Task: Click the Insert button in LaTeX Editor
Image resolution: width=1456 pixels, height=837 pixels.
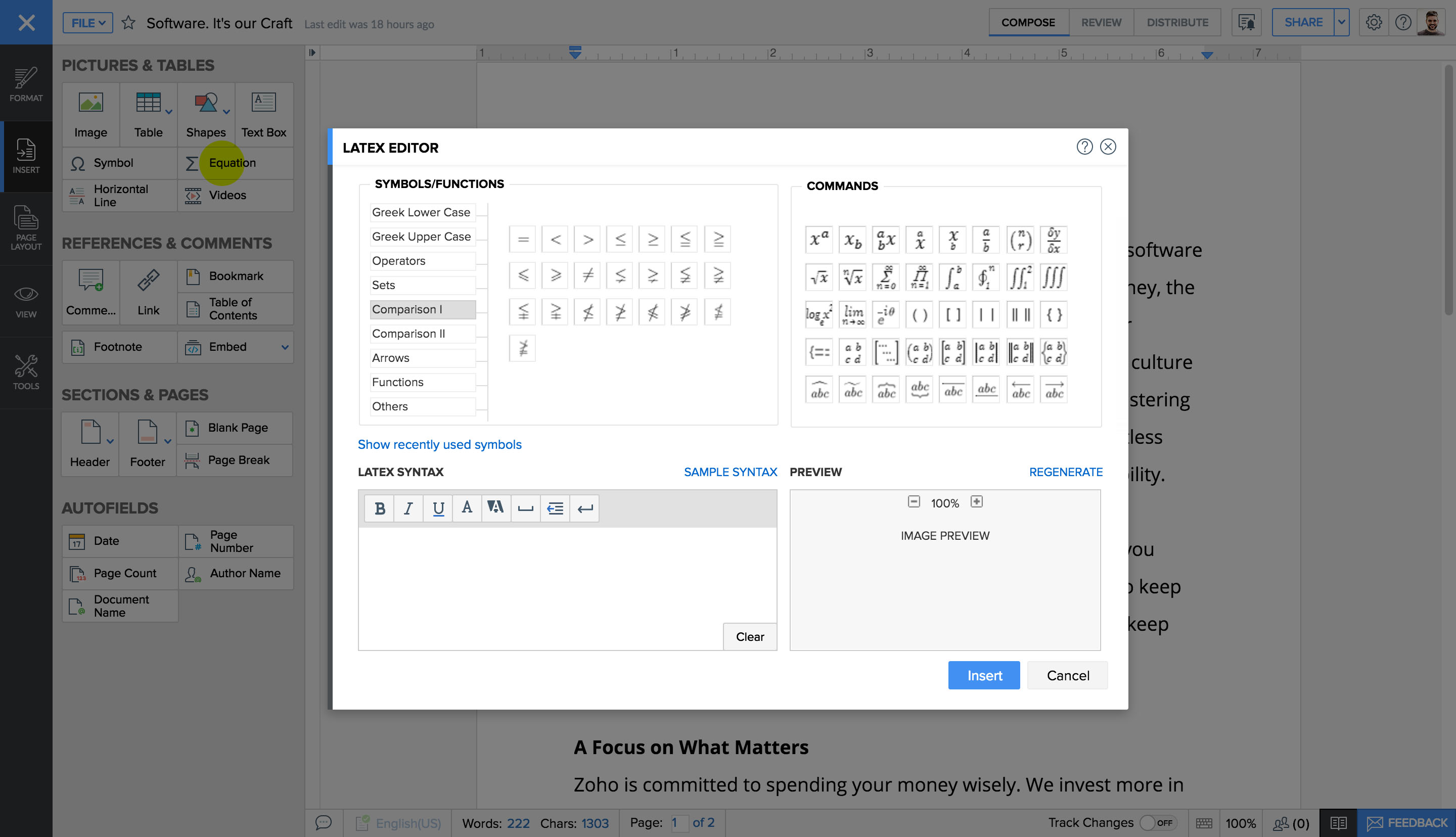Action: pos(983,675)
